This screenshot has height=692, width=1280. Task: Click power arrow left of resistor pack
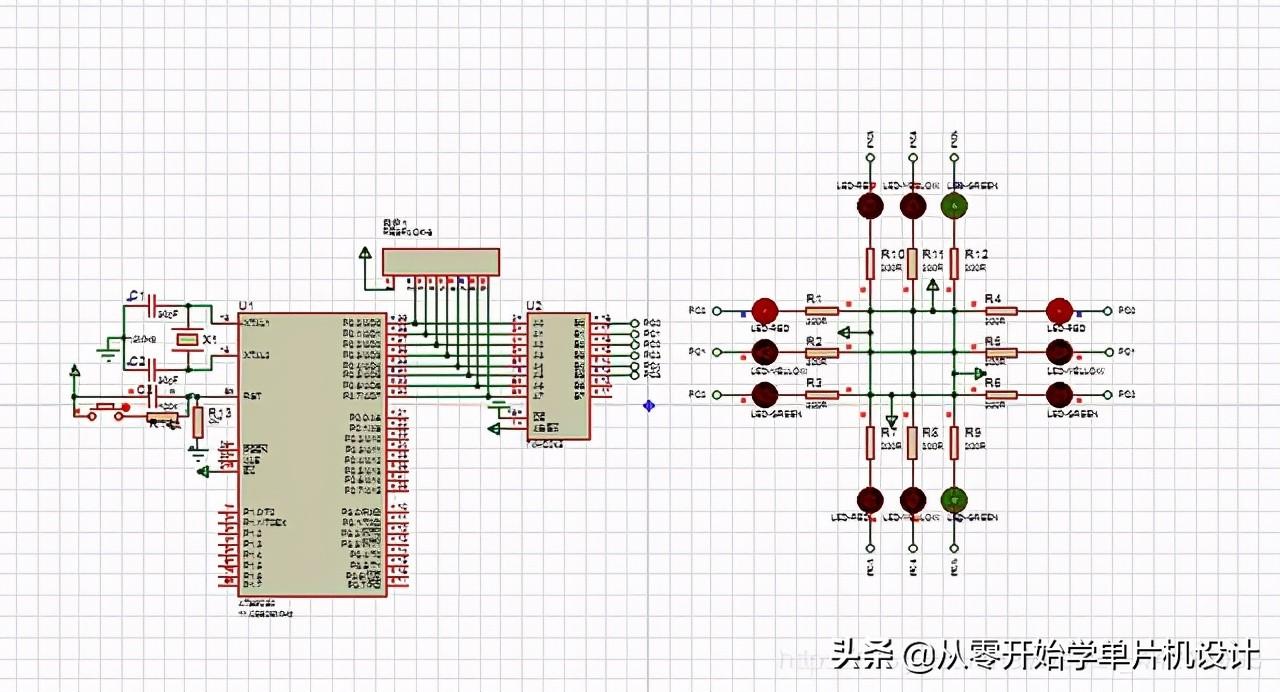(364, 253)
